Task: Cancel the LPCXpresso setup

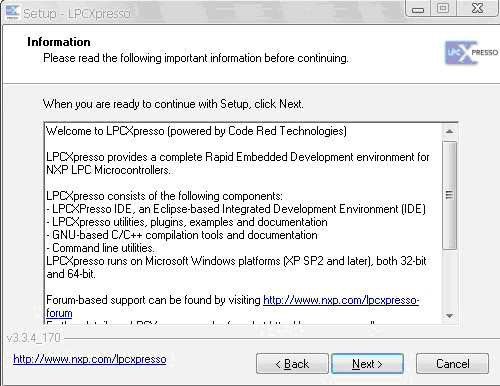Action: tap(452, 364)
